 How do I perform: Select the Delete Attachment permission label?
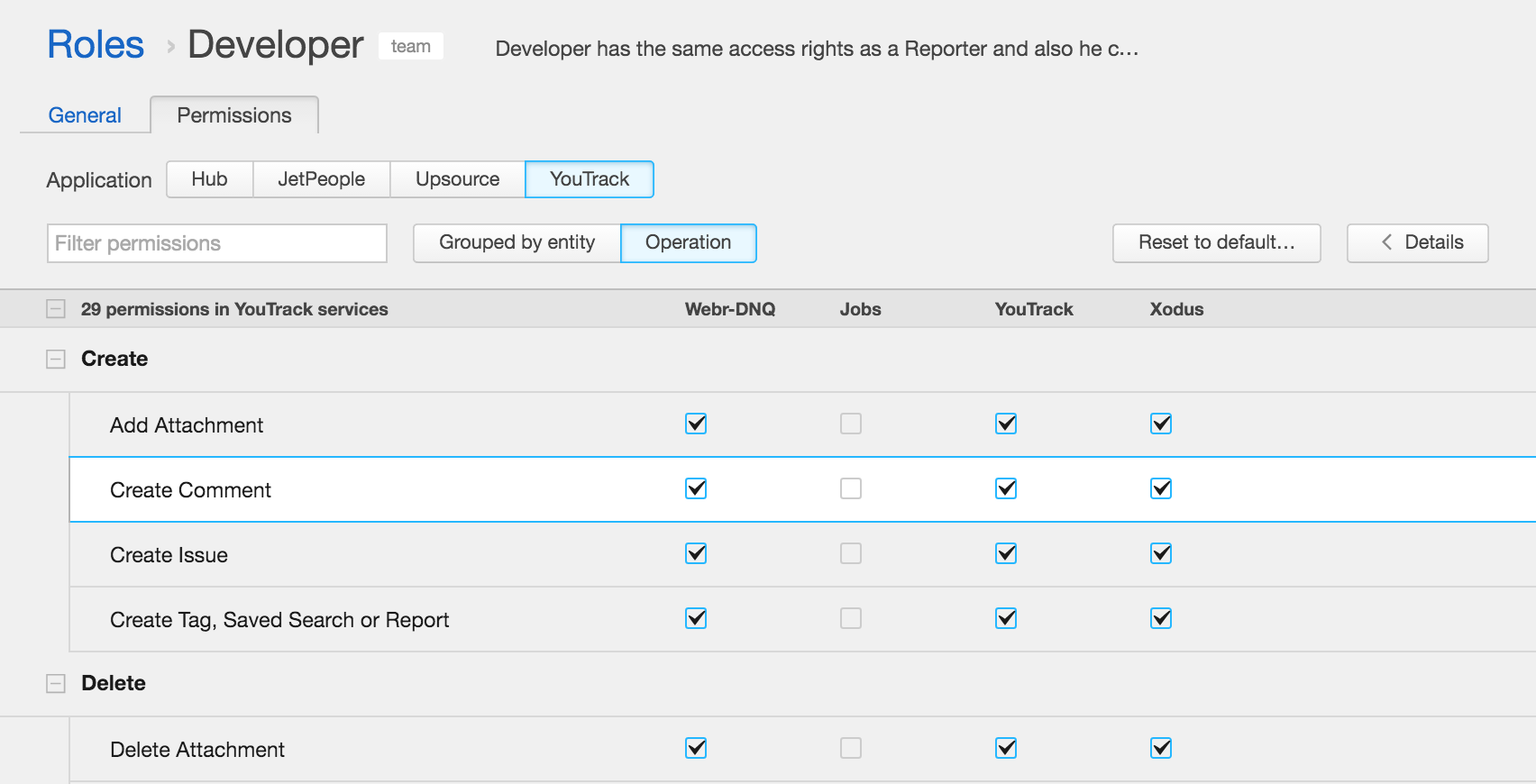197,750
